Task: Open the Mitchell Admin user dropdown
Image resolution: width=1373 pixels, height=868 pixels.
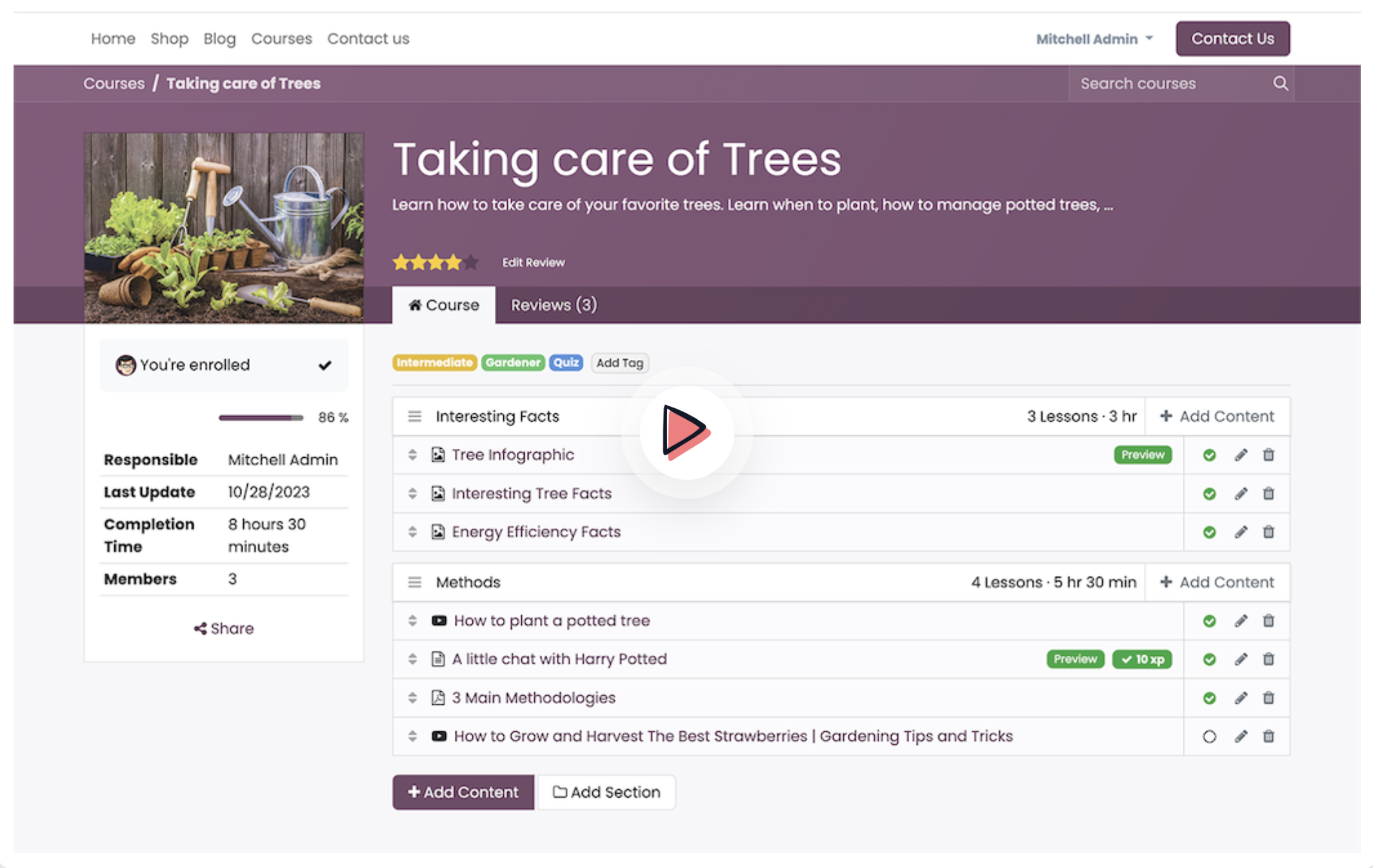Action: [x=1094, y=39]
